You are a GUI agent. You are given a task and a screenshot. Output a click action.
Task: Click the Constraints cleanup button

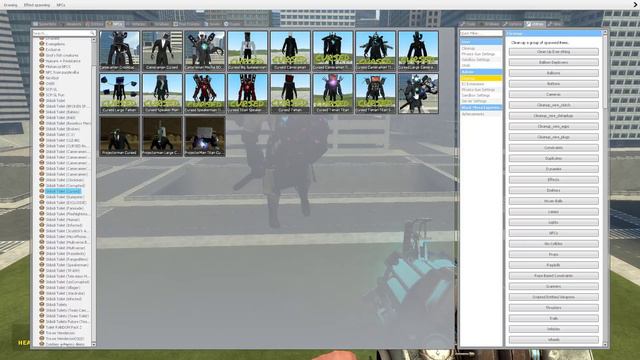pyautogui.click(x=553, y=148)
